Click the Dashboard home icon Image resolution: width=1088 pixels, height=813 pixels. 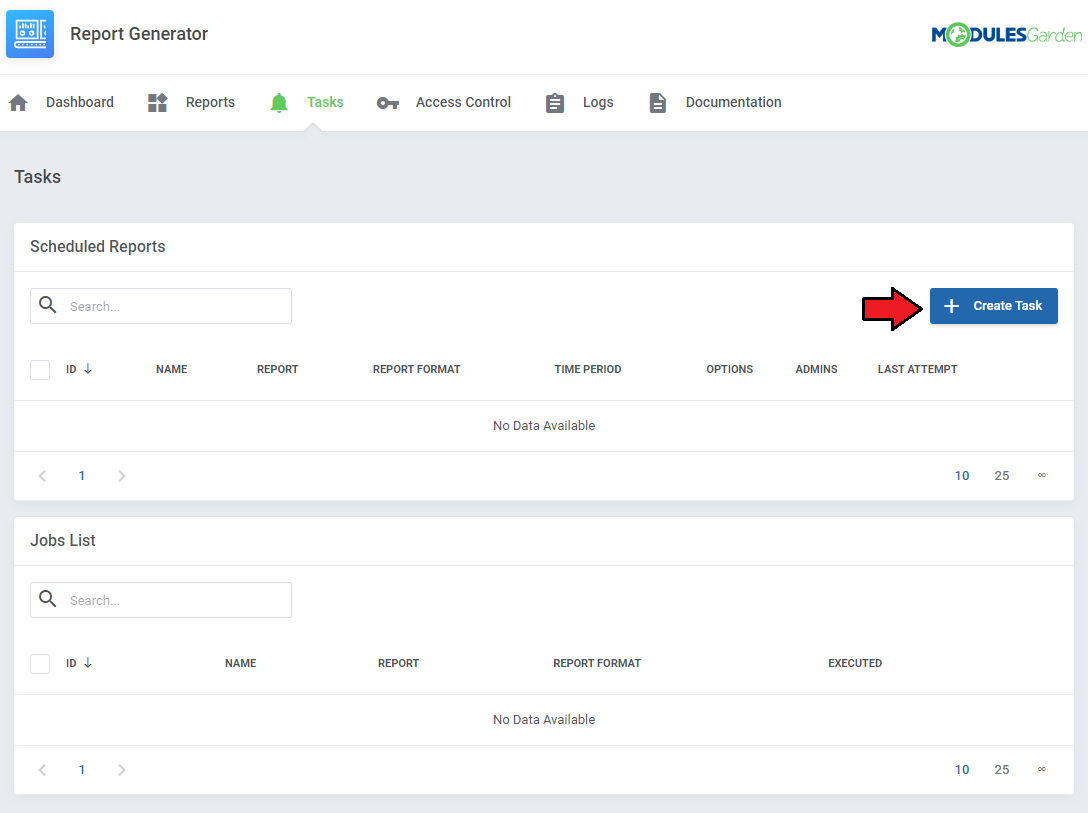pyautogui.click(x=19, y=103)
